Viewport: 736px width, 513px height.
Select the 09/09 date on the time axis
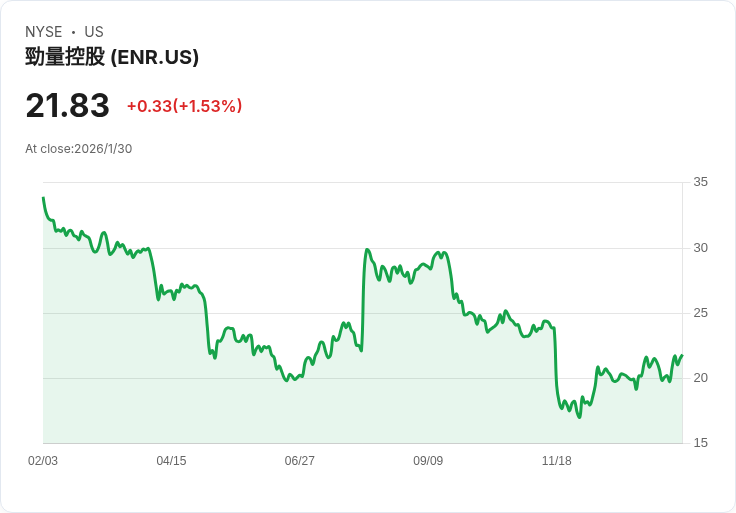(428, 461)
